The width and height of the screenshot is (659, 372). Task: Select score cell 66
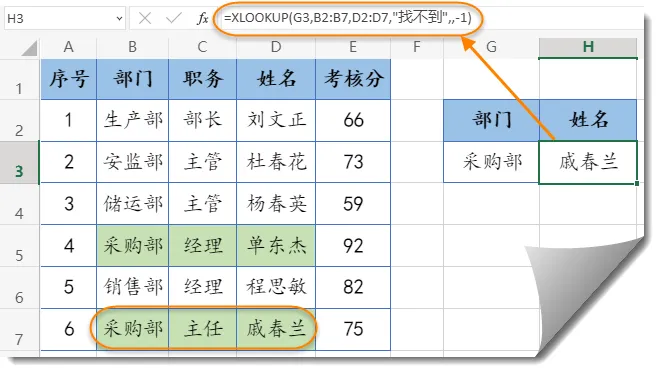(353, 120)
